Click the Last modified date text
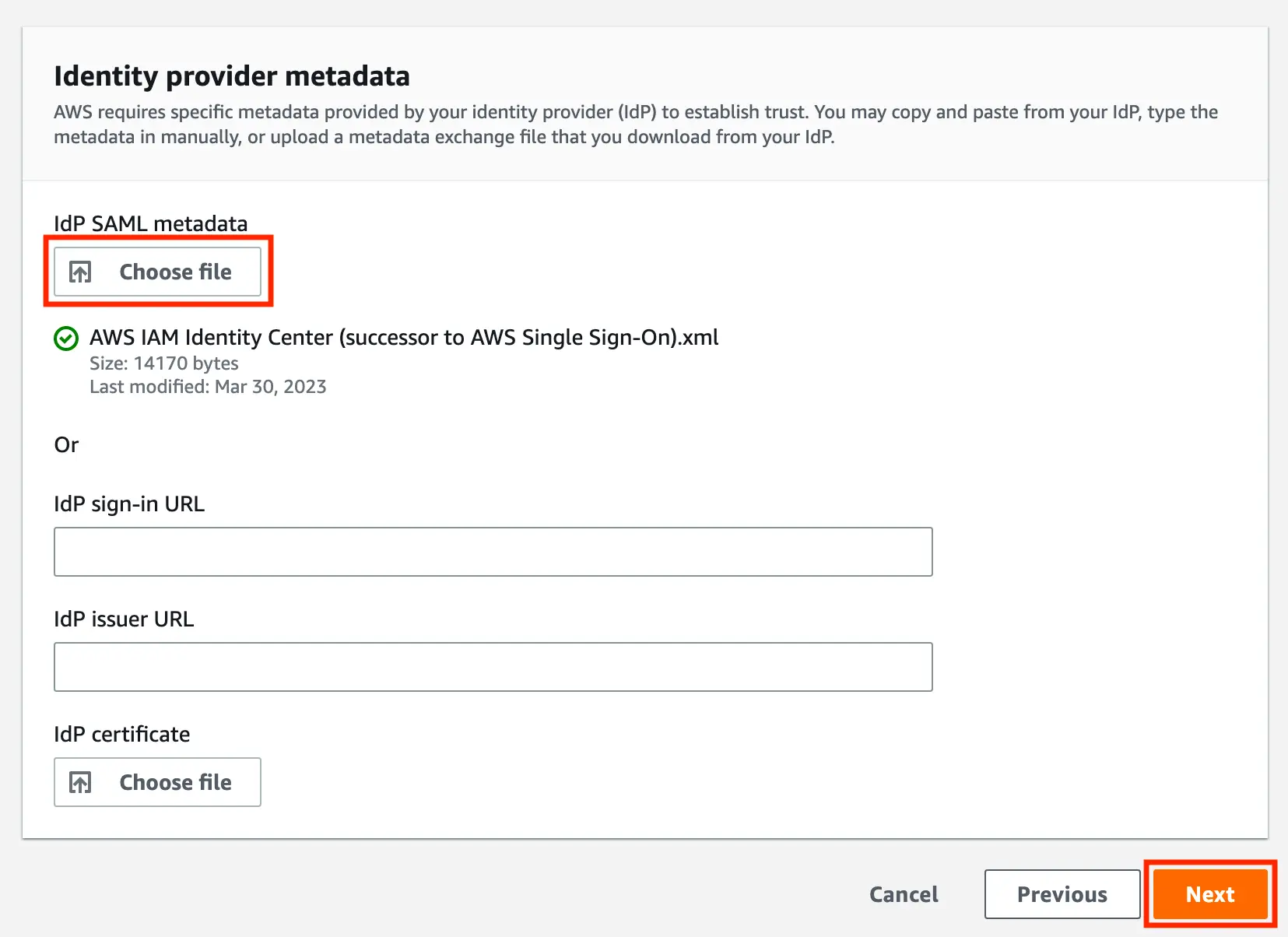 208,387
